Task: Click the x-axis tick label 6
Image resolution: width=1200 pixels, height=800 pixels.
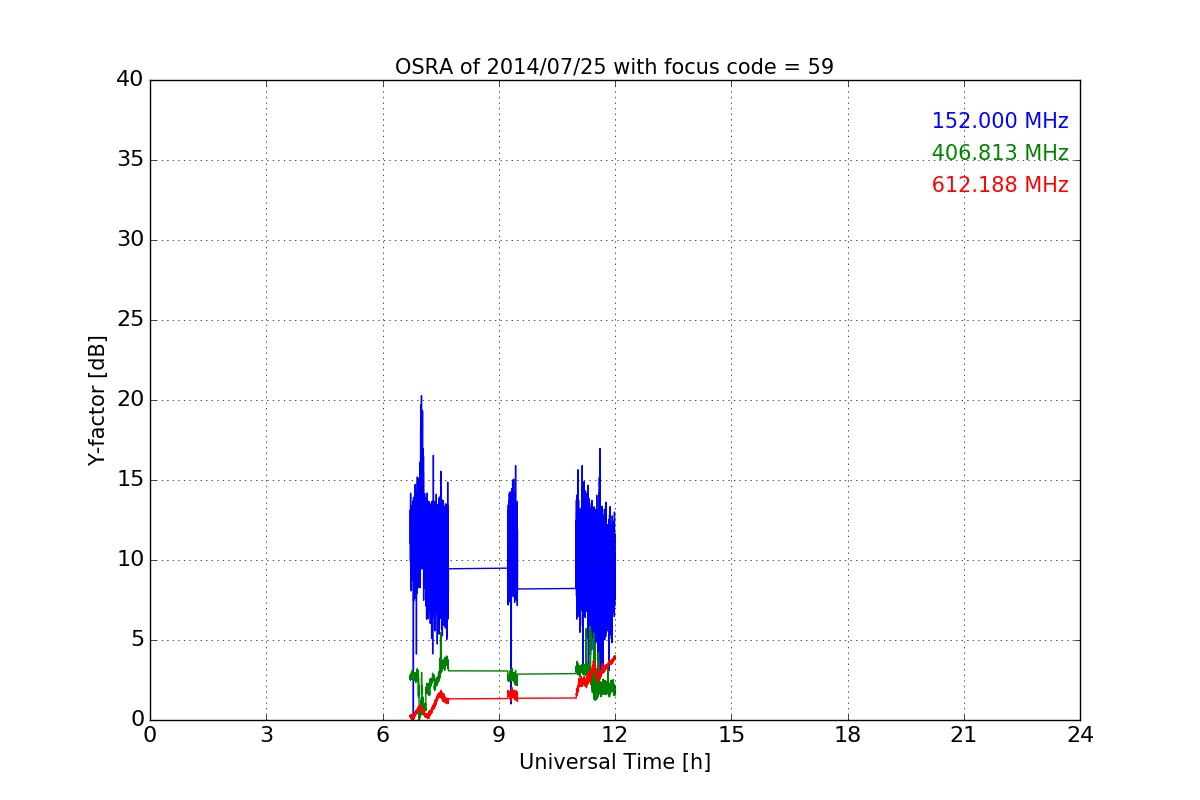Action: (x=382, y=735)
